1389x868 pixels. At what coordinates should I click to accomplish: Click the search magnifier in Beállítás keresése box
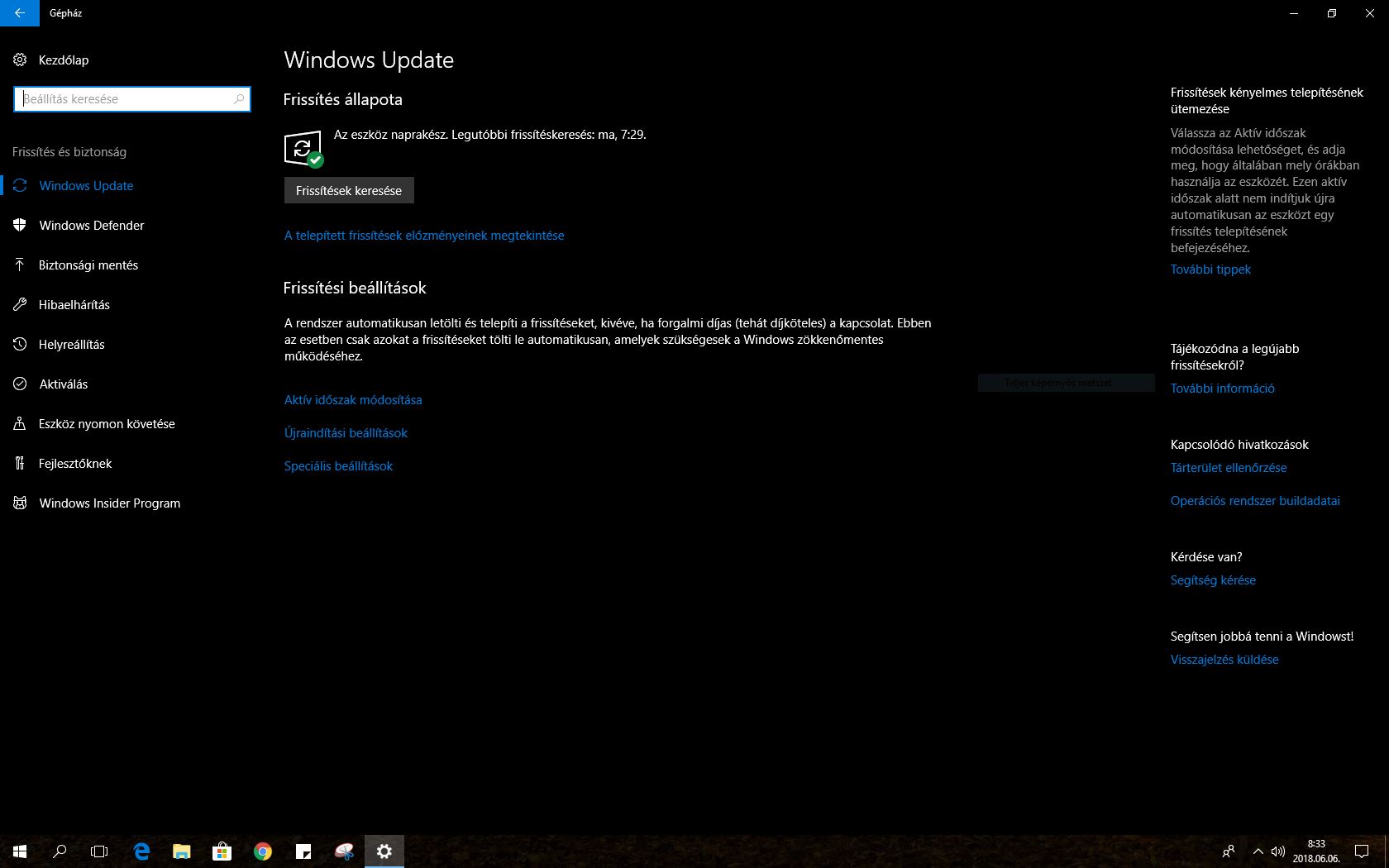click(239, 99)
